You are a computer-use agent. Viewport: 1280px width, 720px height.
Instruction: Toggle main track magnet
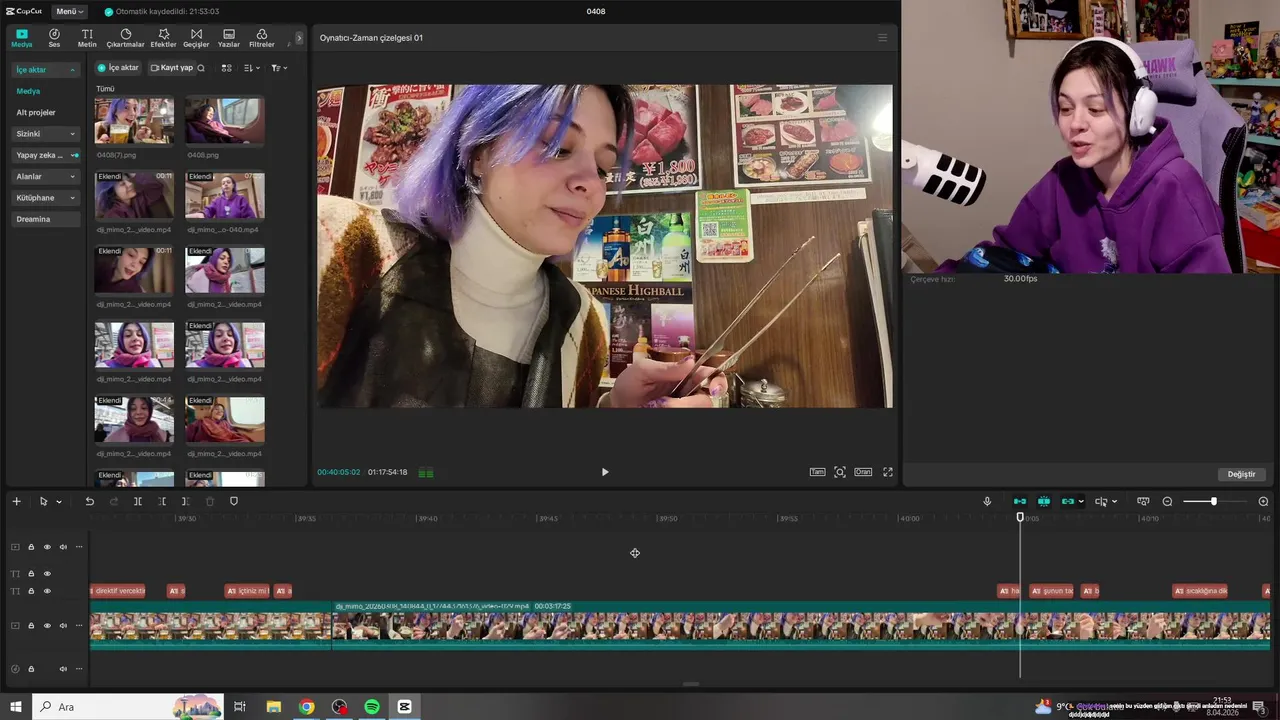(1020, 501)
